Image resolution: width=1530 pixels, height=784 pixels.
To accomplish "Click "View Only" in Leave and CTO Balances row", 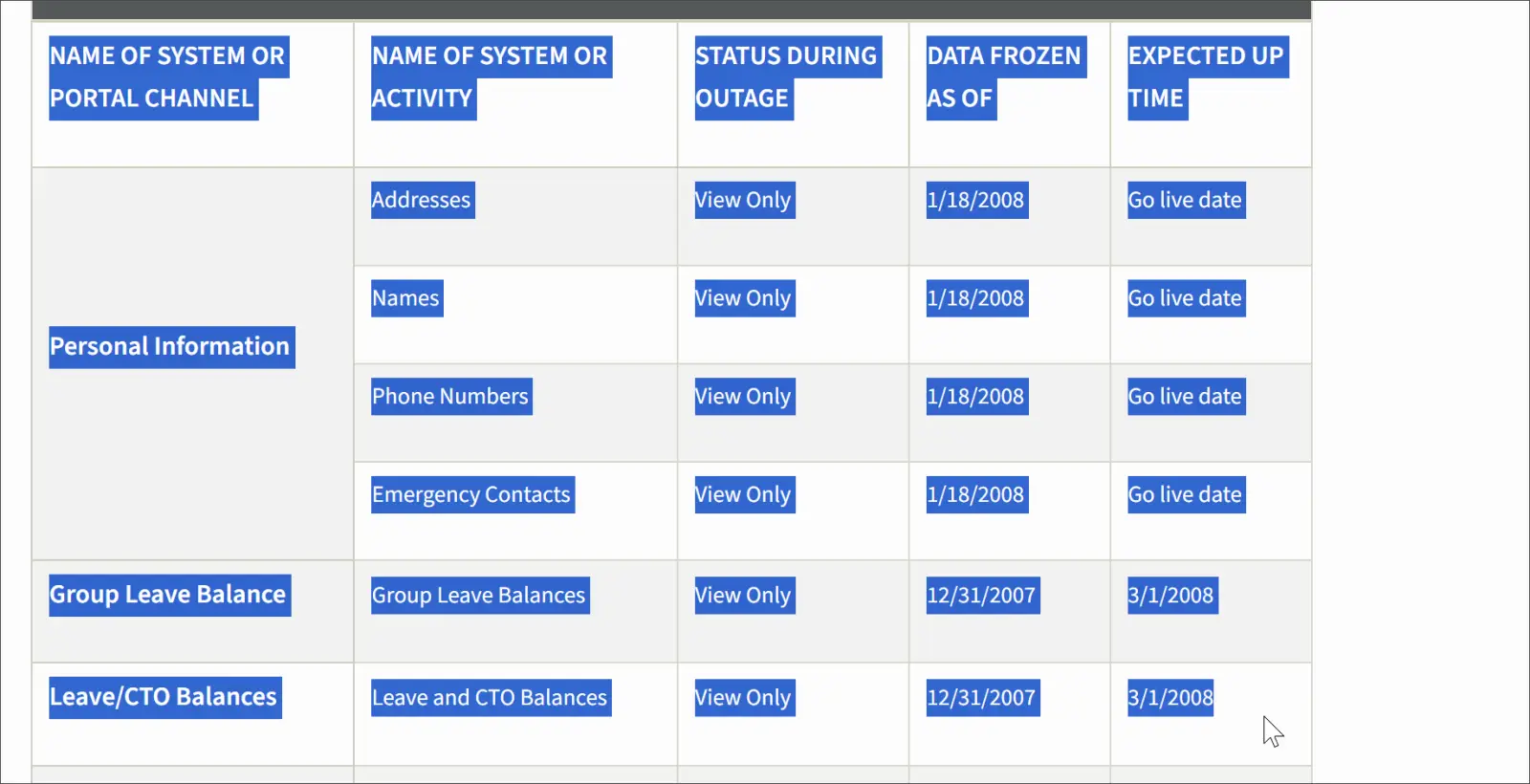I will tap(744, 698).
